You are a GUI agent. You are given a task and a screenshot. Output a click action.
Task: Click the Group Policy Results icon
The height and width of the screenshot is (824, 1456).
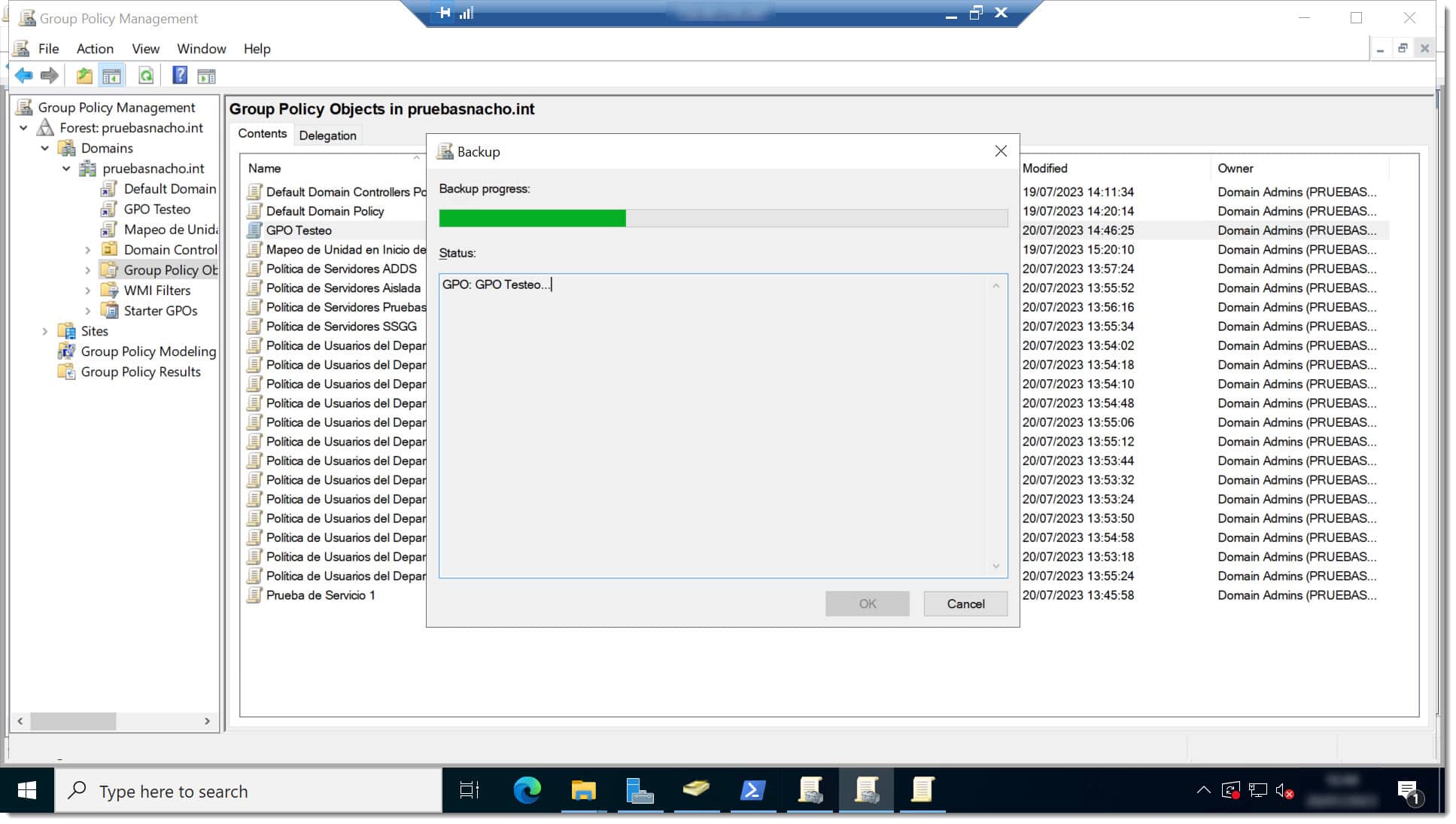67,372
